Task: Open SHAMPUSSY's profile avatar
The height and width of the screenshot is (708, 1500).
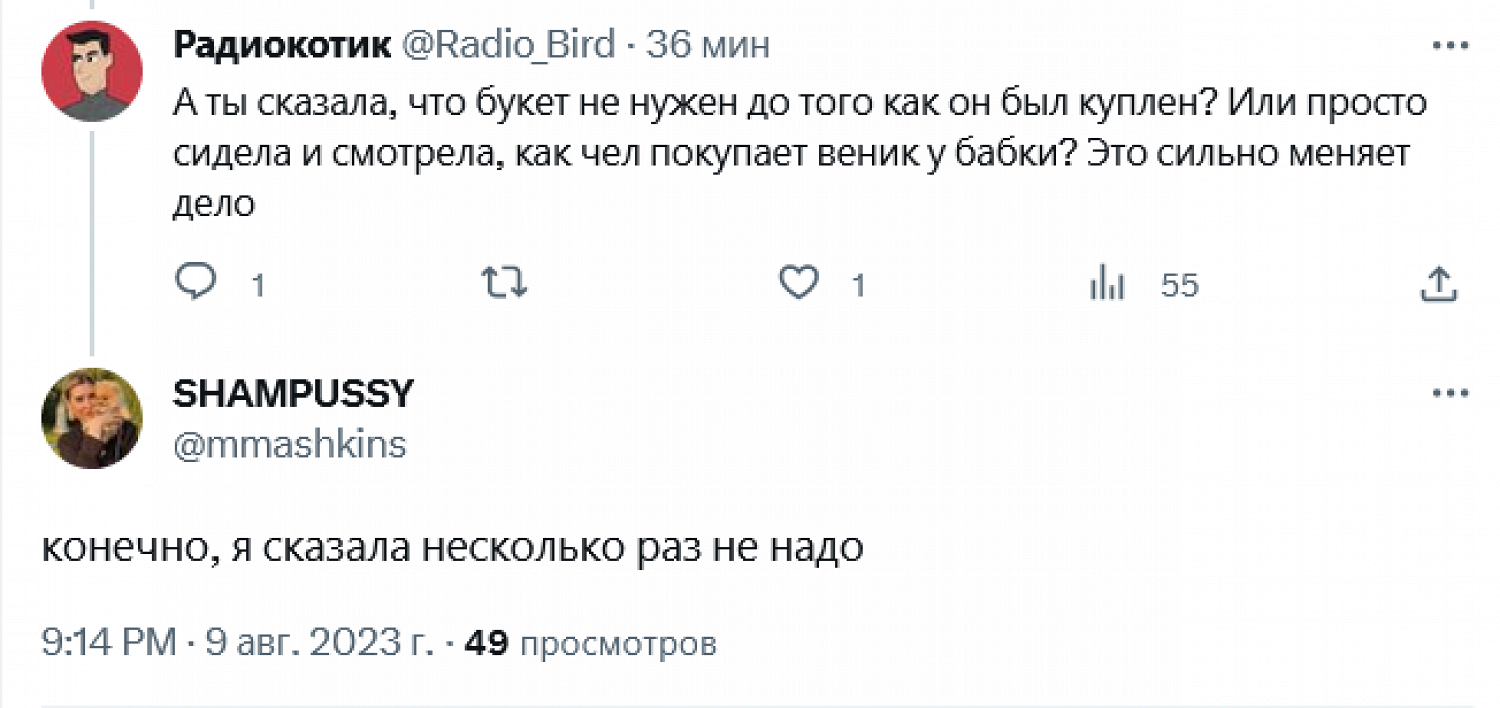Action: click(91, 418)
